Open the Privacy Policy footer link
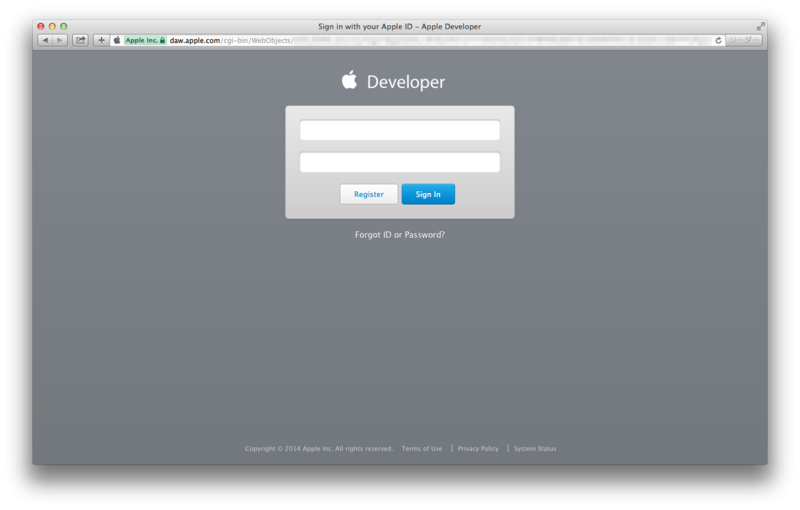The image size is (800, 510). (x=478, y=449)
